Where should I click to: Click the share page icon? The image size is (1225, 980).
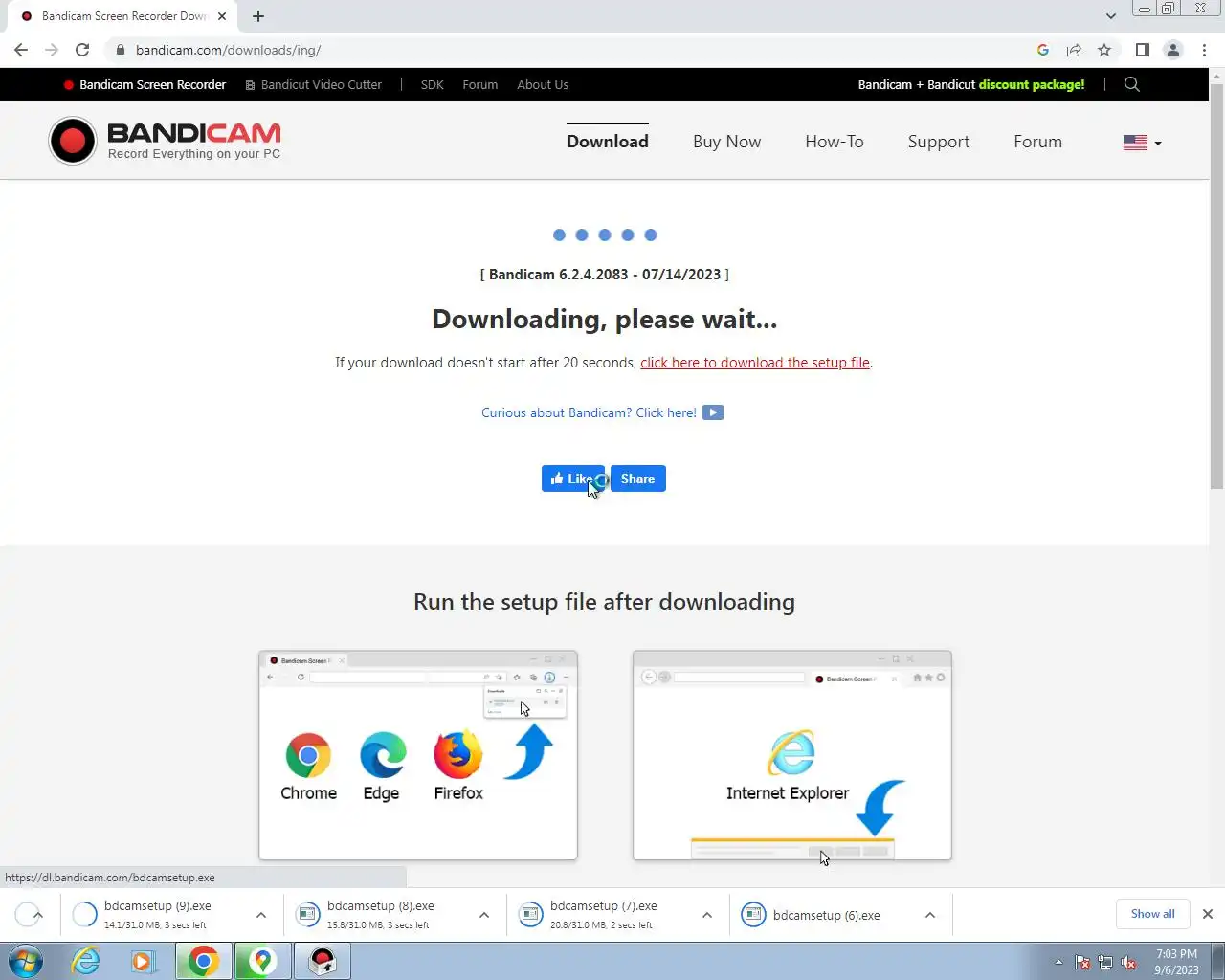pyautogui.click(x=1074, y=50)
